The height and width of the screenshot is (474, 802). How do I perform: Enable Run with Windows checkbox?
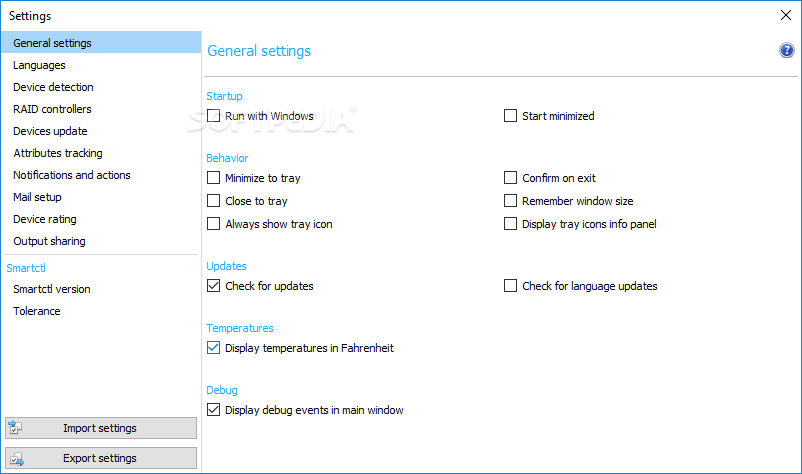click(x=213, y=116)
